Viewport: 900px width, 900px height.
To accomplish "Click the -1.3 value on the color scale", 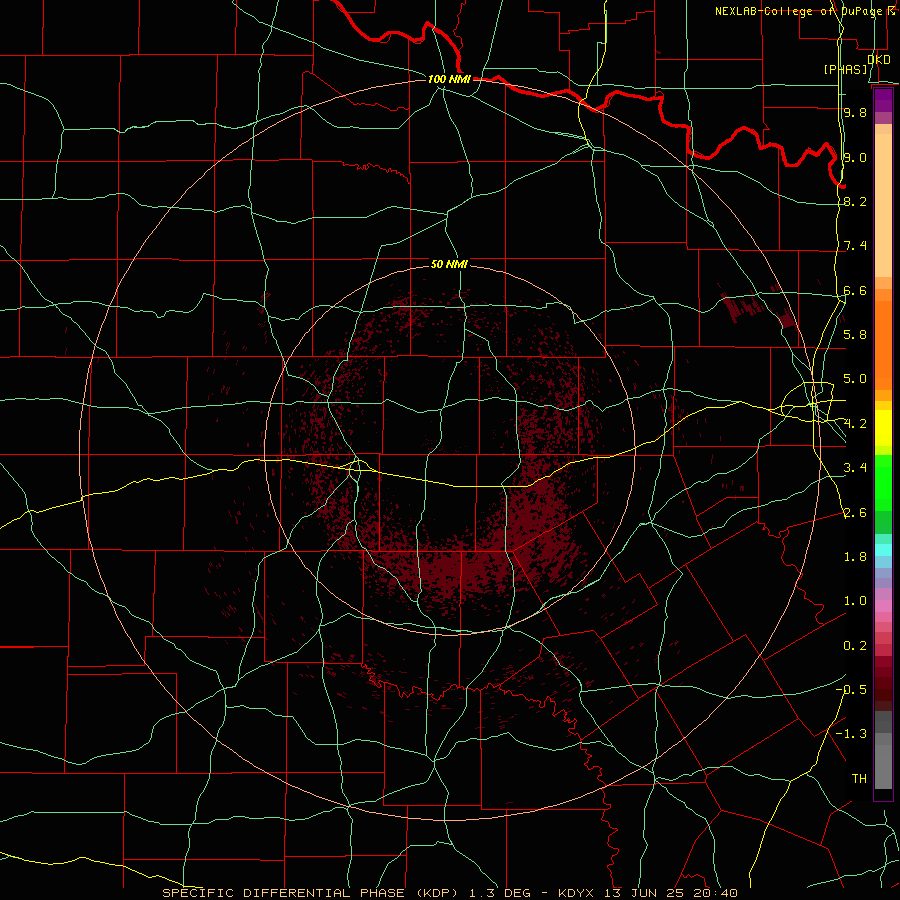I will (x=851, y=734).
